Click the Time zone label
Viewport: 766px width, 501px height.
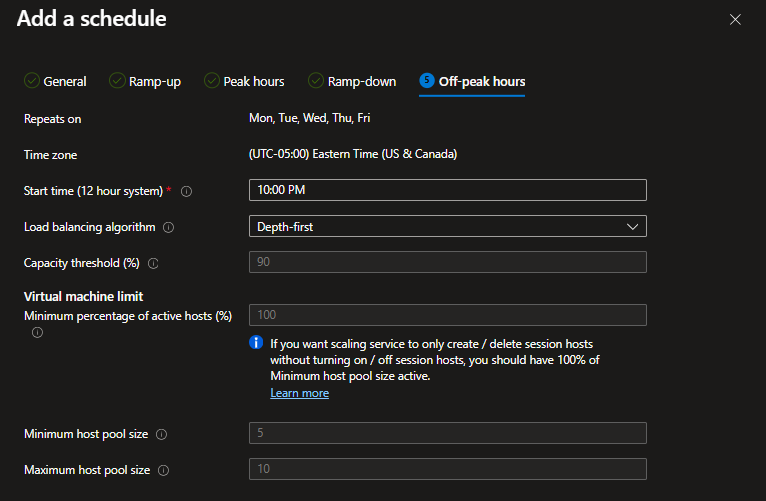[50, 155]
